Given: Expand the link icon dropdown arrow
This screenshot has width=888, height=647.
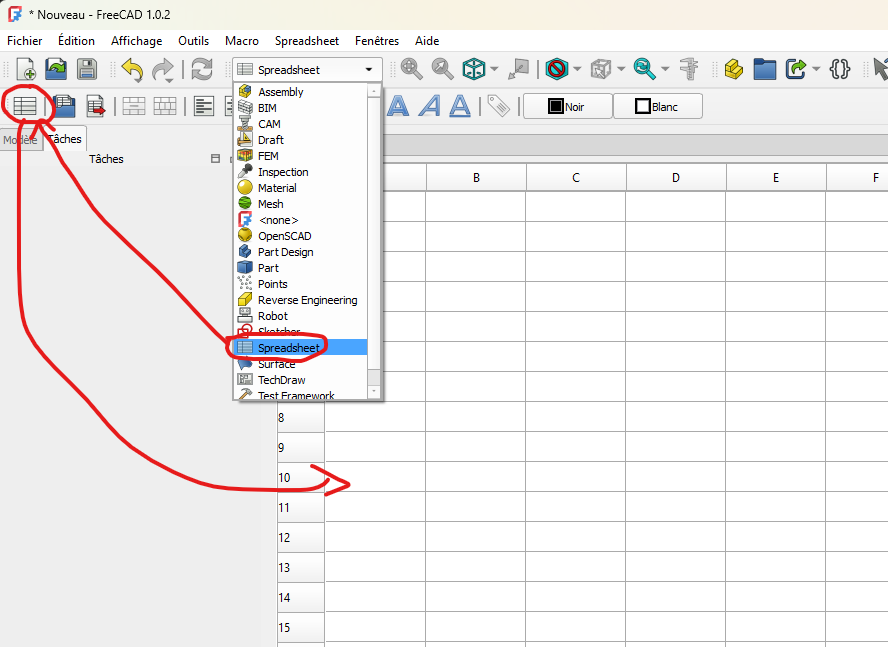Looking at the screenshot, I should tap(816, 69).
